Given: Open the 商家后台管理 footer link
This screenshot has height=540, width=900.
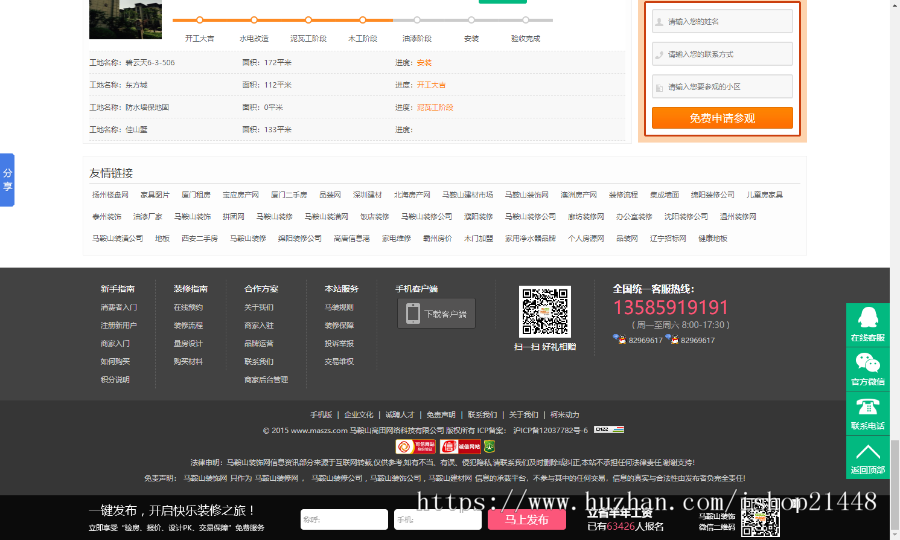Looking at the screenshot, I should 266,379.
